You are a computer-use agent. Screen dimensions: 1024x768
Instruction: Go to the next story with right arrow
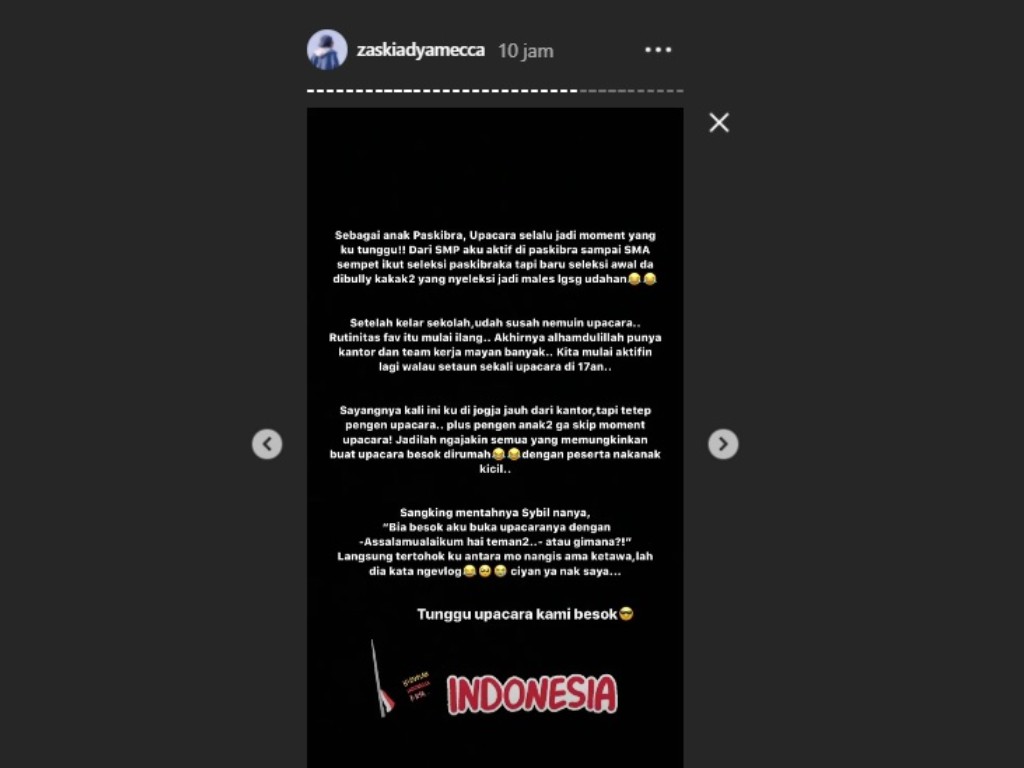tap(723, 444)
